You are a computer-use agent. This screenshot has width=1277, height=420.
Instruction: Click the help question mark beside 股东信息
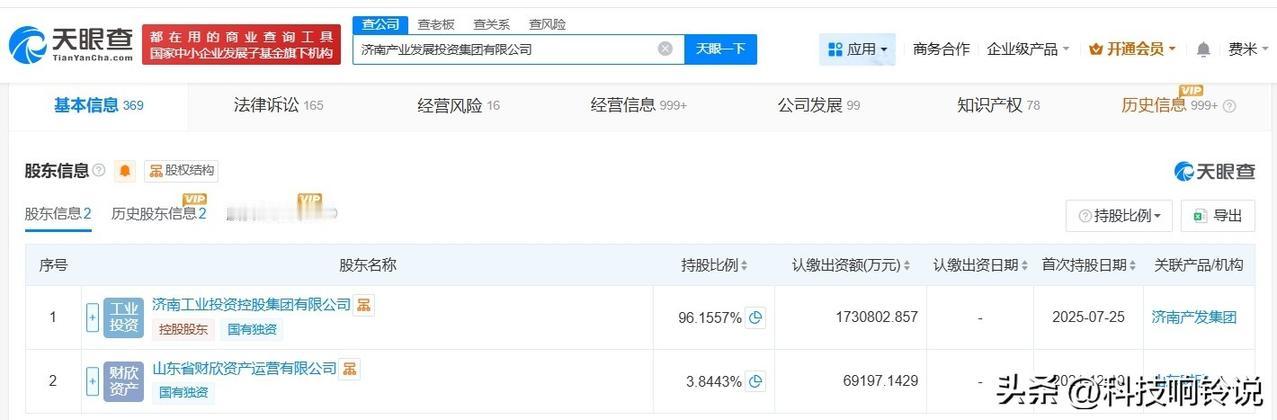coord(99,171)
